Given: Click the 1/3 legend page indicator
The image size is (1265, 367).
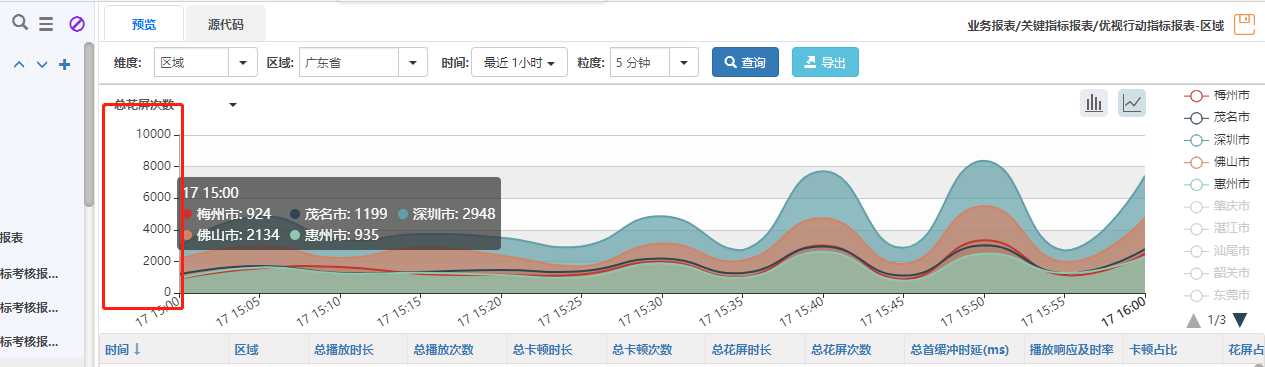Looking at the screenshot, I should [1216, 320].
